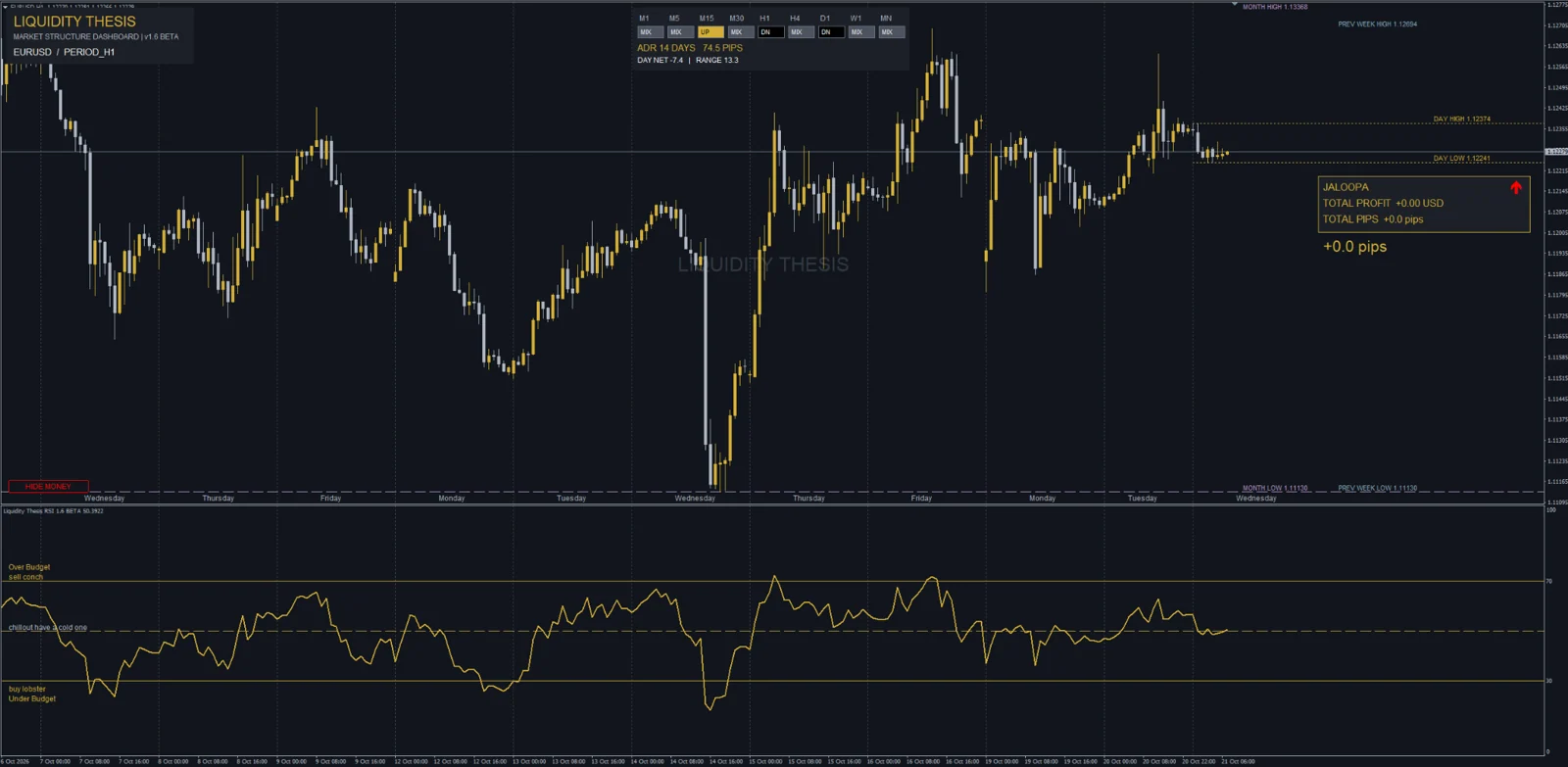Click the MONTH HIGH 1.13368 label
This screenshot has height=767, width=1568.
[x=1275, y=7]
